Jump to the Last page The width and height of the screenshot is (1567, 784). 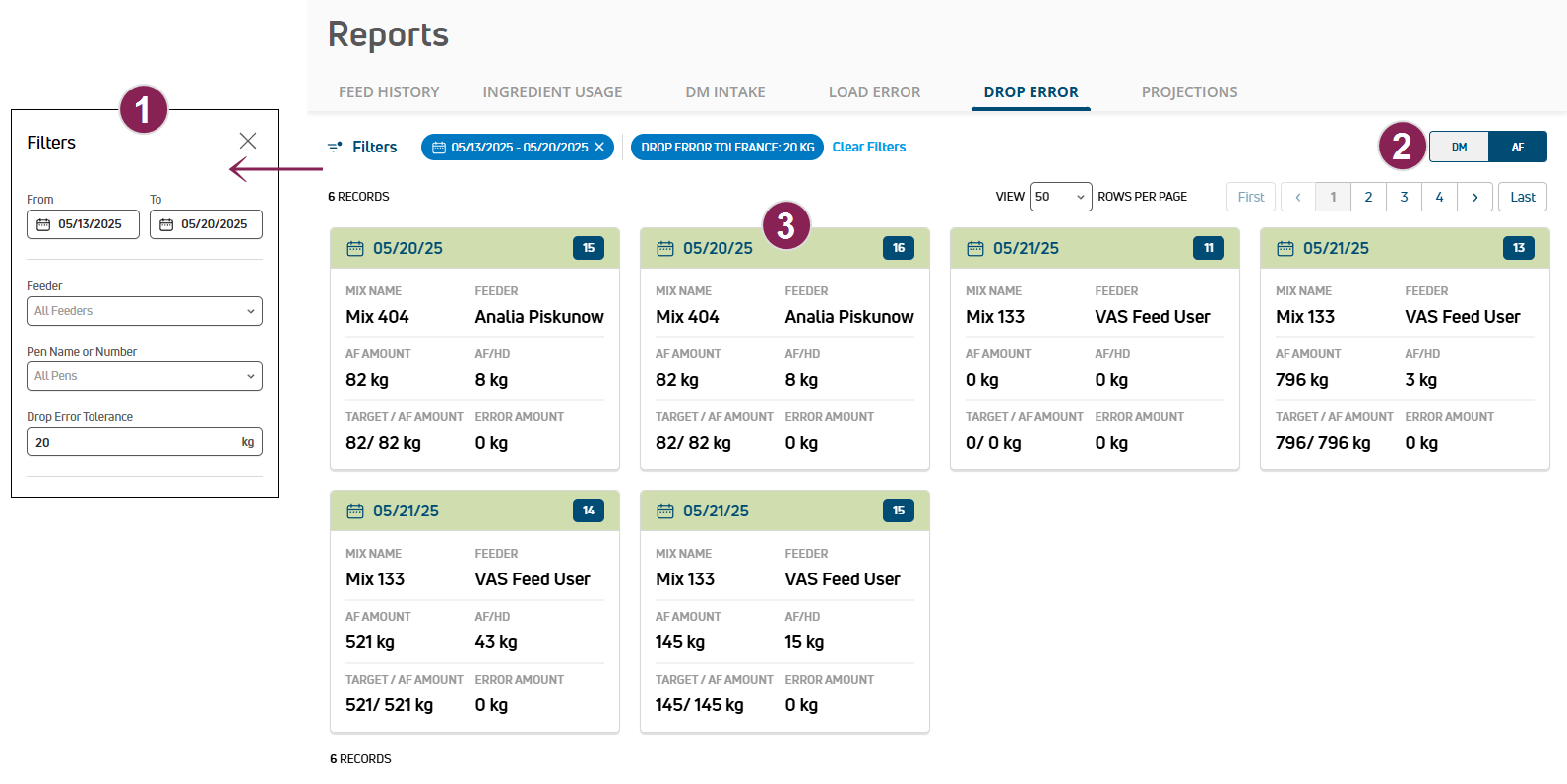[1522, 197]
